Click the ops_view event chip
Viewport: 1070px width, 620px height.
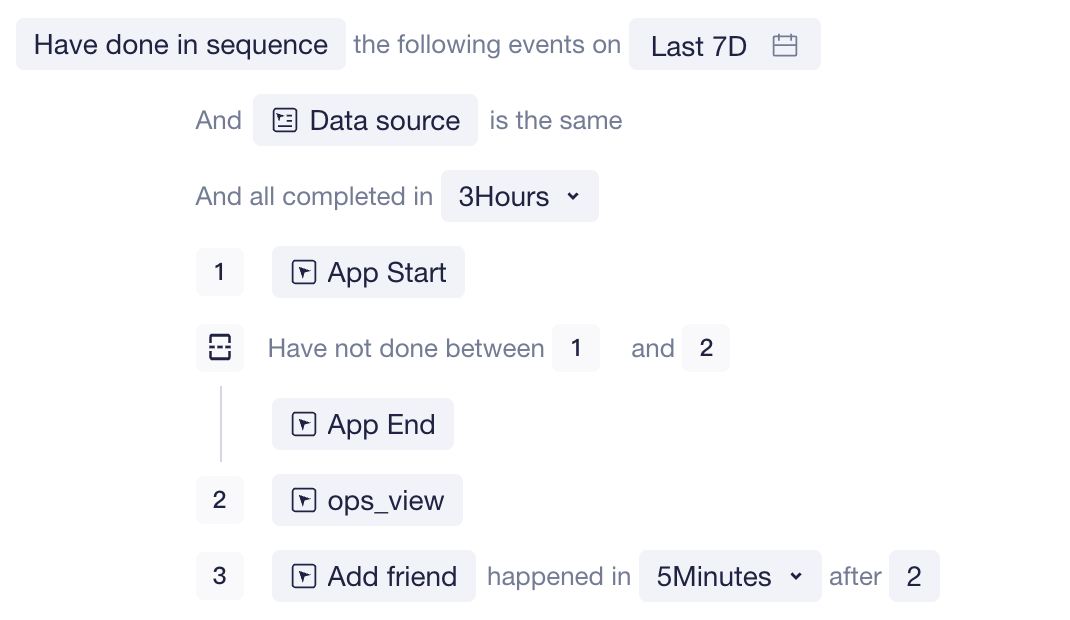pyautogui.click(x=367, y=500)
